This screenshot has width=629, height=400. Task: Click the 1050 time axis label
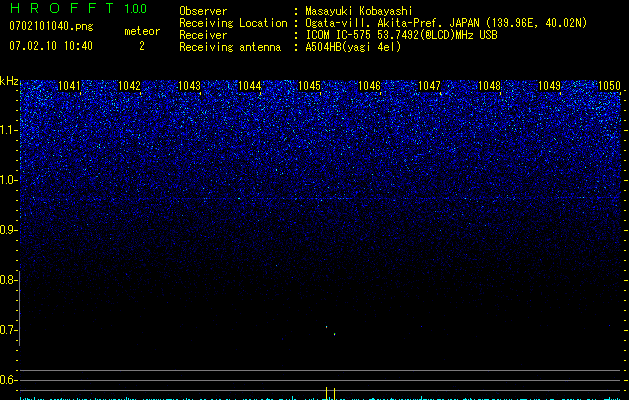click(609, 85)
